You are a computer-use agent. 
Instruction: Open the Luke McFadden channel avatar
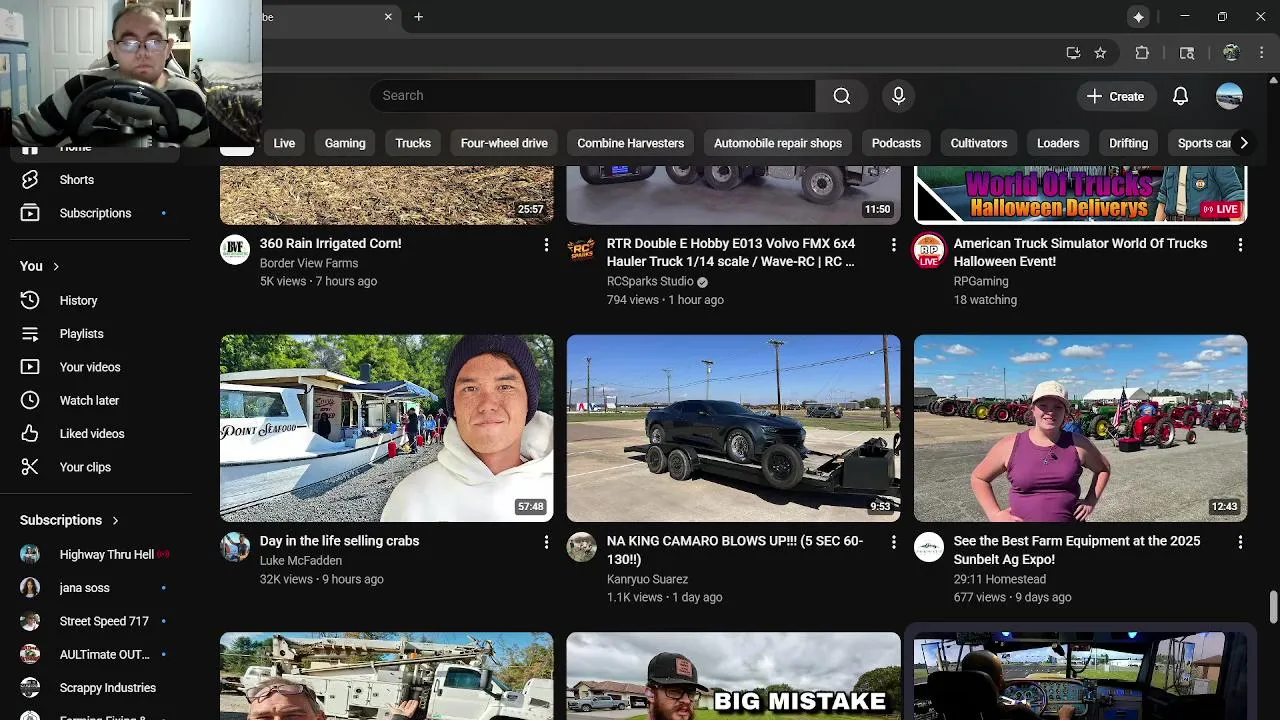coord(235,547)
